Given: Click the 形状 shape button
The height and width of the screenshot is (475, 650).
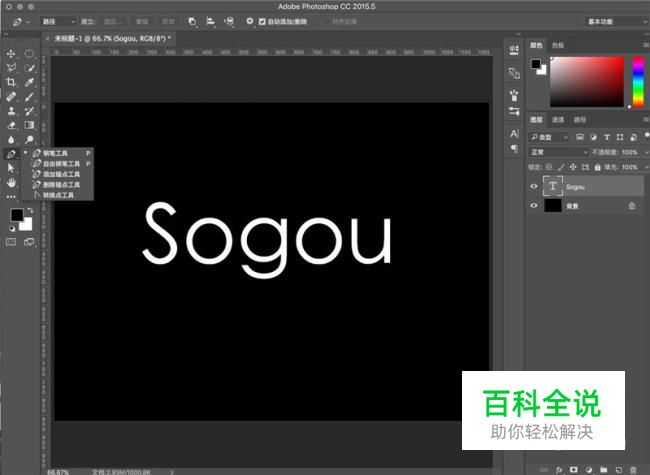Looking at the screenshot, I should click(168, 22).
